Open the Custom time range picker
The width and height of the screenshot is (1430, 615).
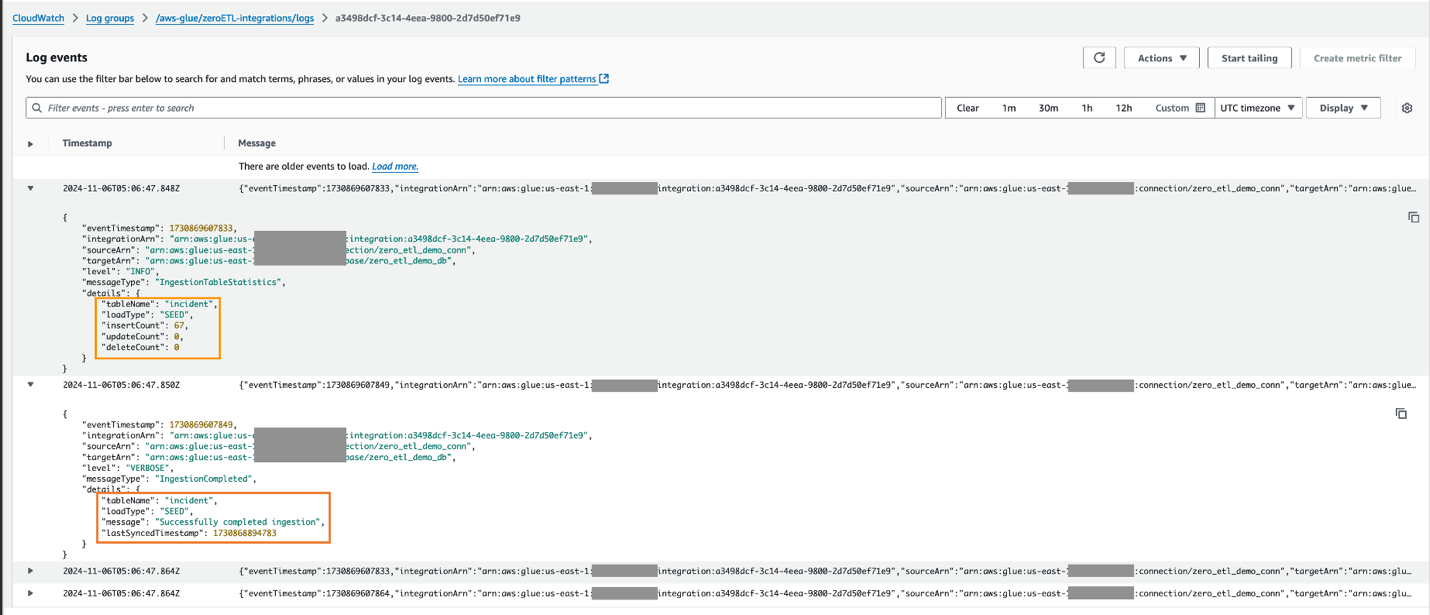pos(1179,108)
